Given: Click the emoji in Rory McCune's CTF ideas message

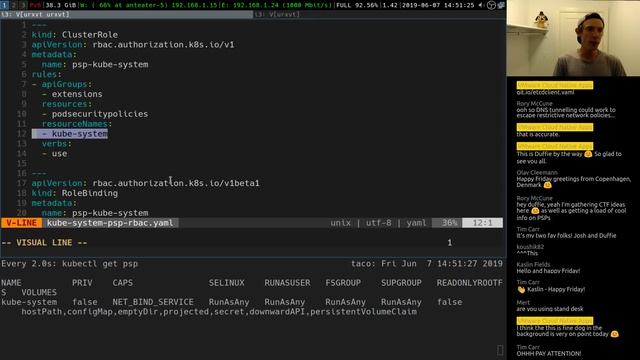Looking at the screenshot, I should pyautogui.click(x=535, y=211).
